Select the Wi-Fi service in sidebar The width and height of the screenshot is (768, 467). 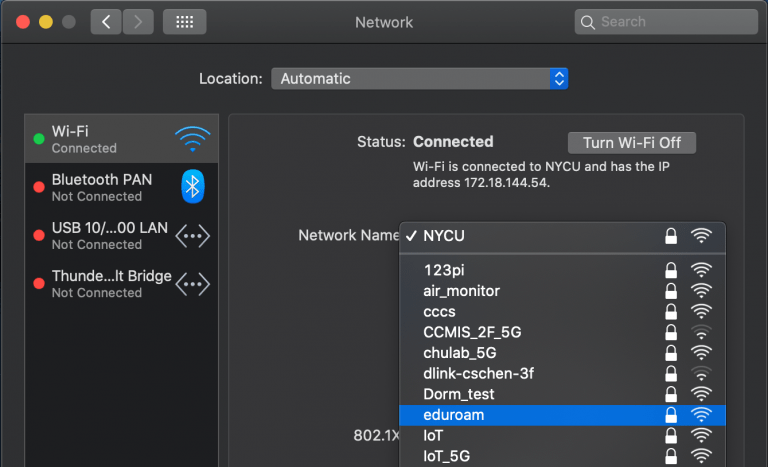pos(100,139)
